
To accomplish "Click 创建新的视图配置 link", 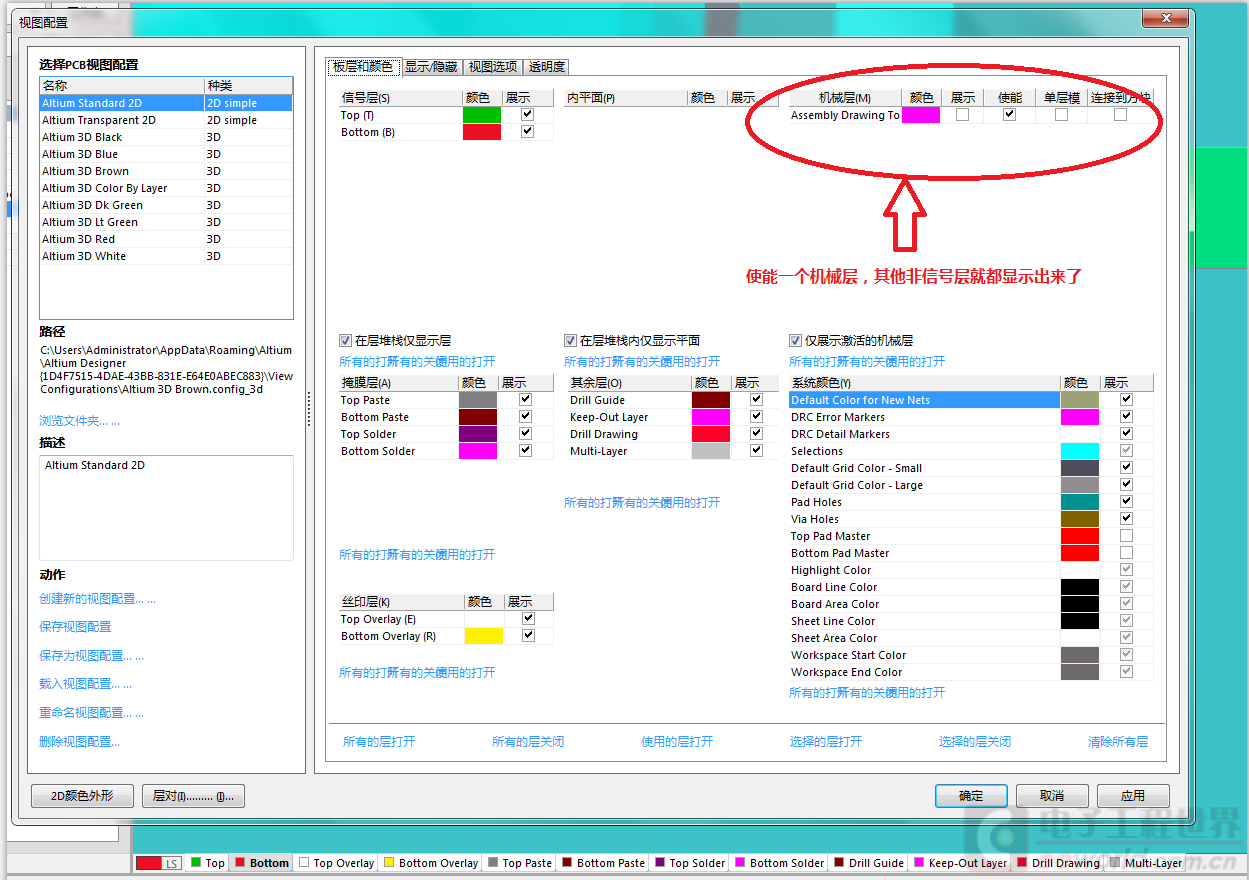I will (98, 599).
